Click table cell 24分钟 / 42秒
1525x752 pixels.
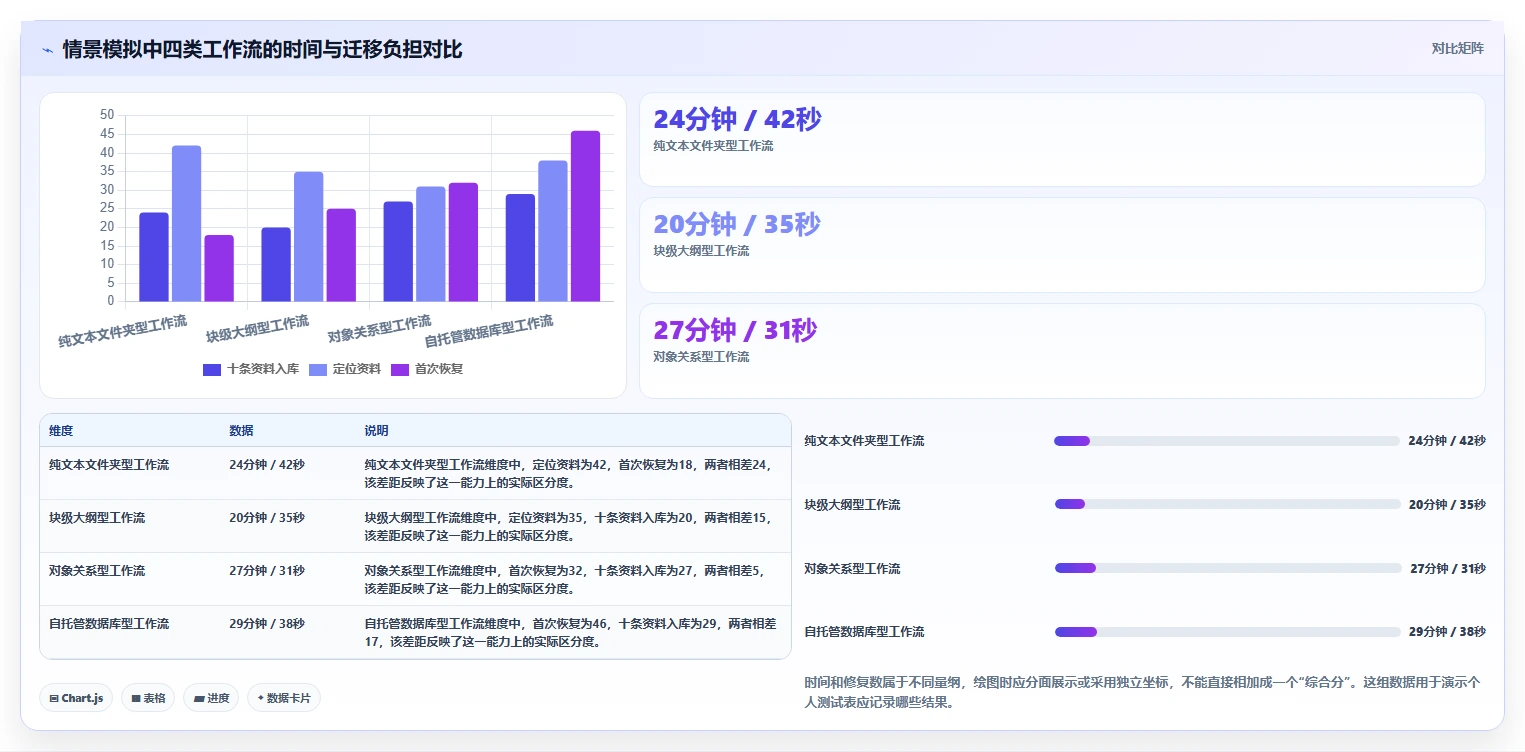pyautogui.click(x=267, y=465)
